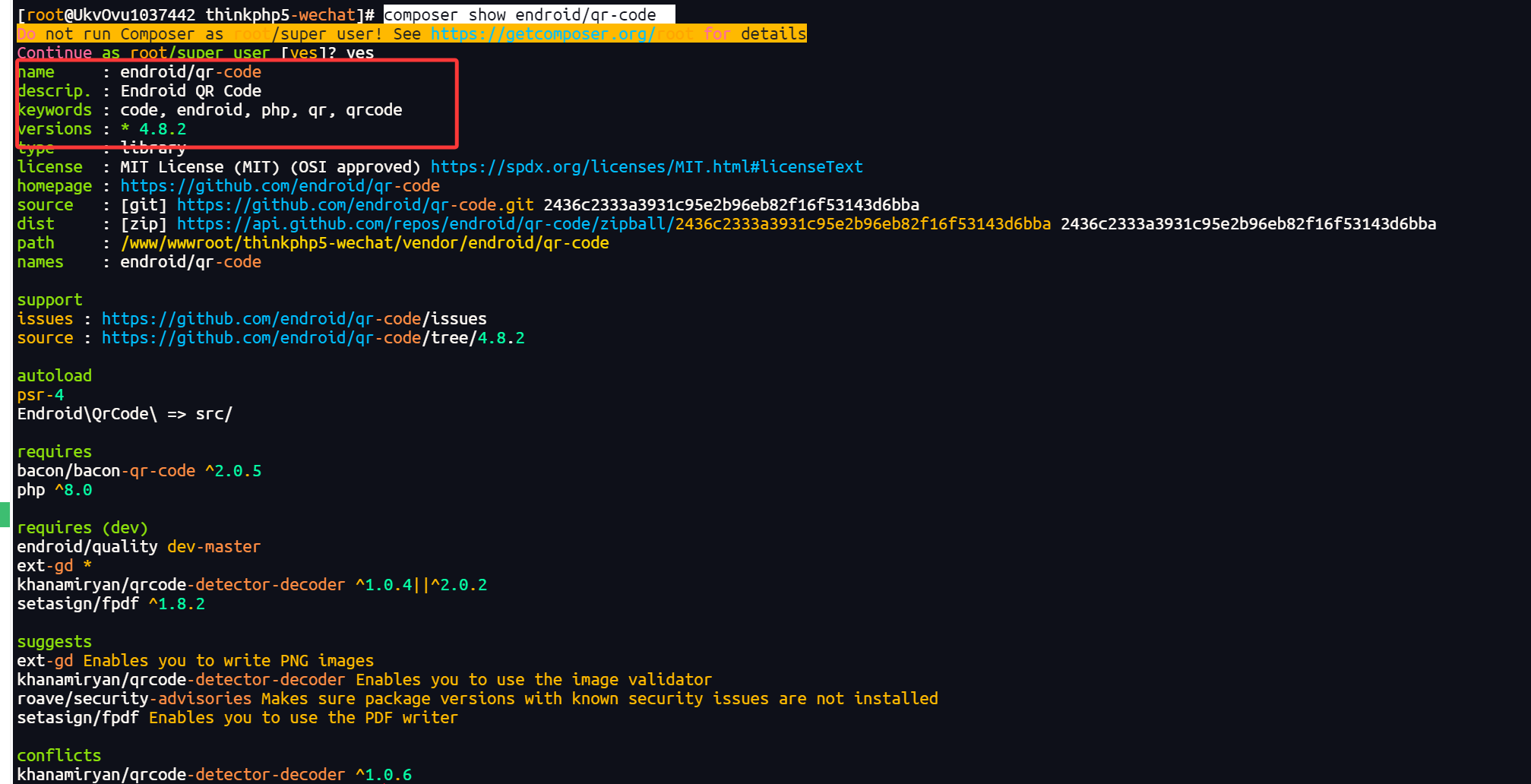
Task: Click the 'license' field label
Action: click(x=49, y=167)
